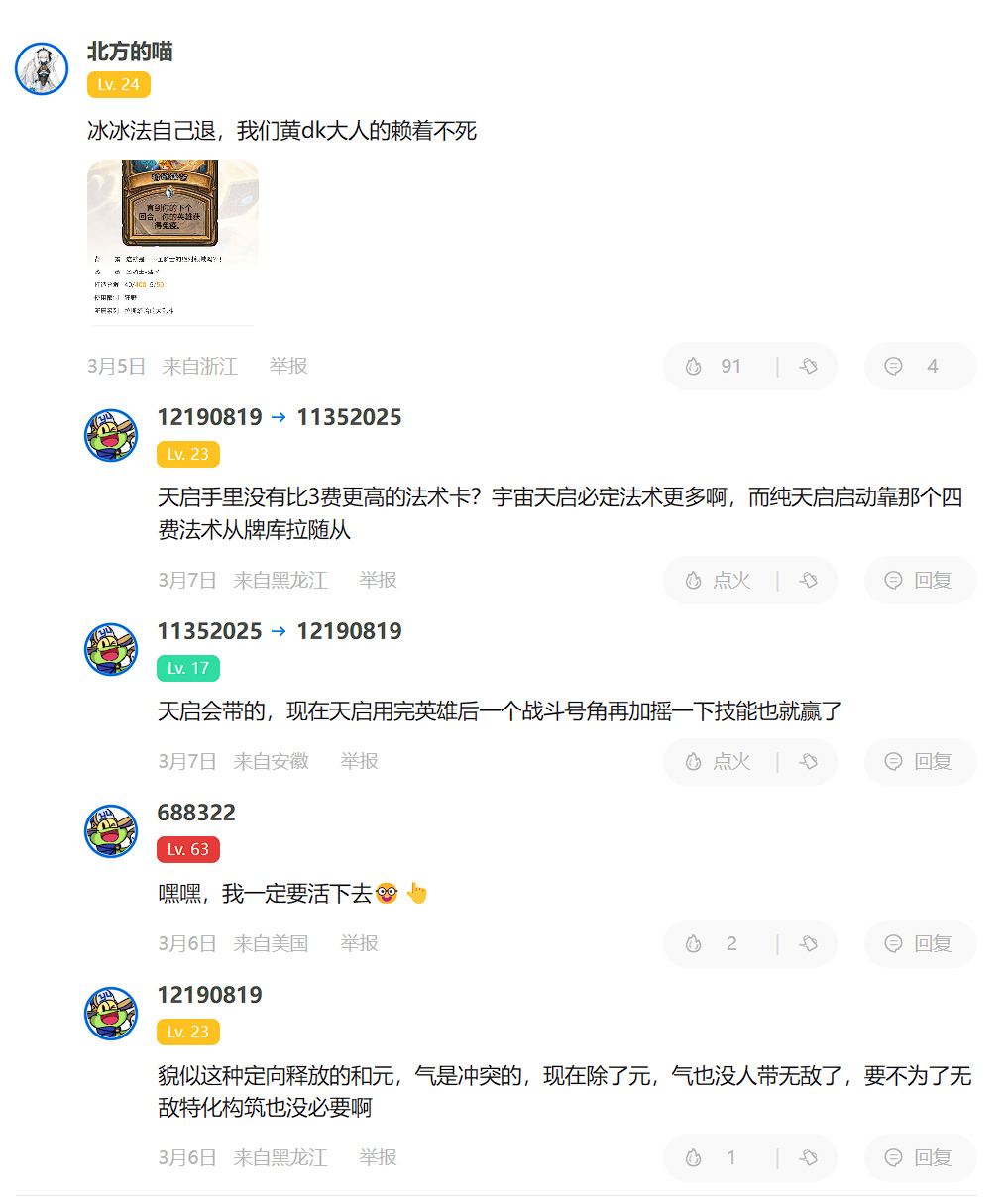This screenshot has height=1200, width=1008.
Task: Open 11352025 name in first reply header
Action: [x=349, y=418]
